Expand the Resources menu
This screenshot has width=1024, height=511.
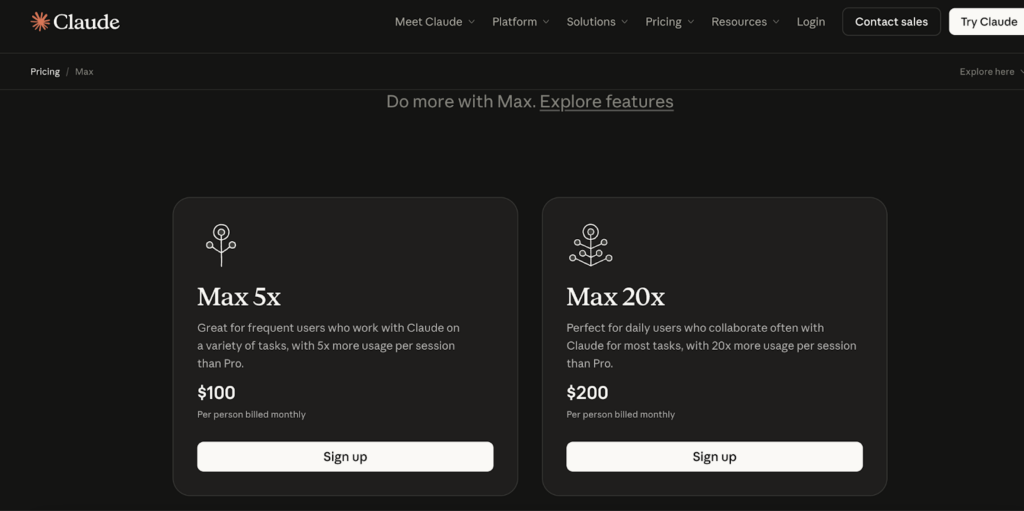[745, 22]
